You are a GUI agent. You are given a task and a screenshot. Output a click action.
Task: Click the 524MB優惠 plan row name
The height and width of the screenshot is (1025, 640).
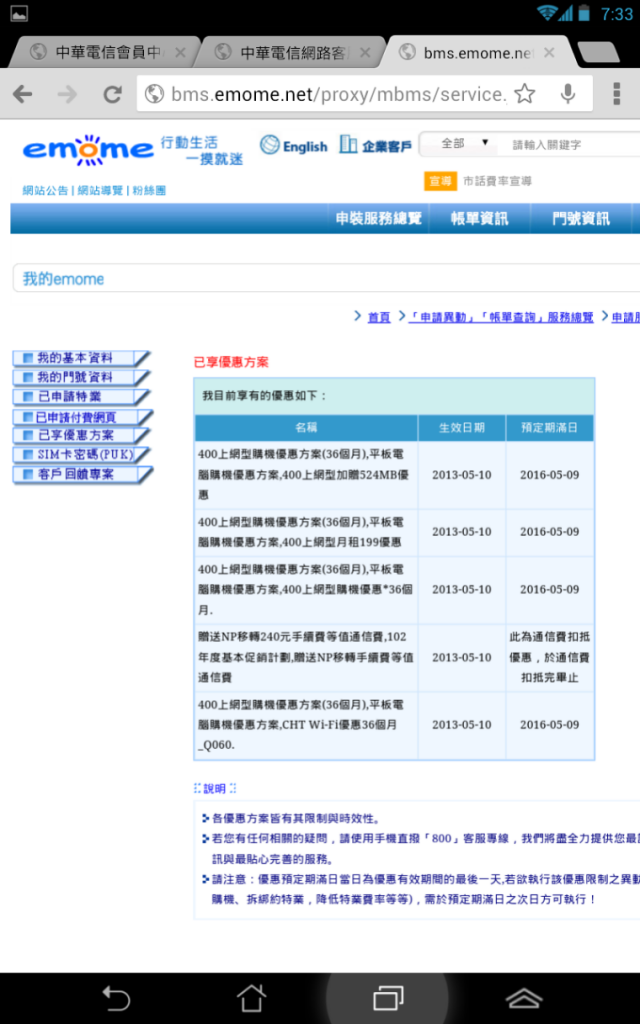[306, 475]
